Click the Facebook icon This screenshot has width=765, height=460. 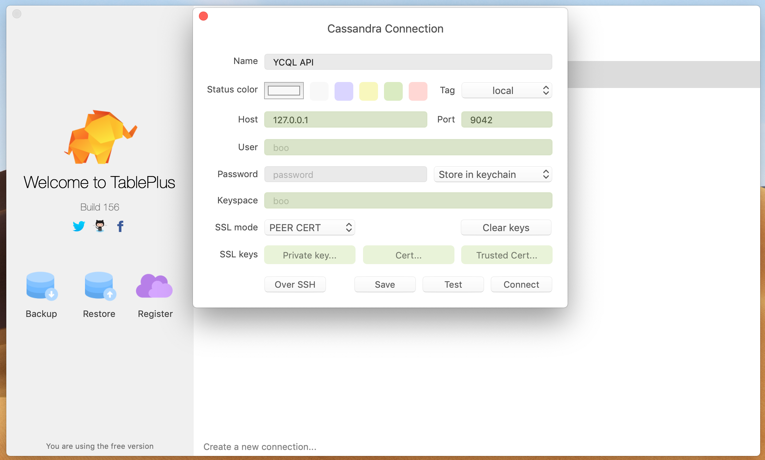(x=121, y=227)
